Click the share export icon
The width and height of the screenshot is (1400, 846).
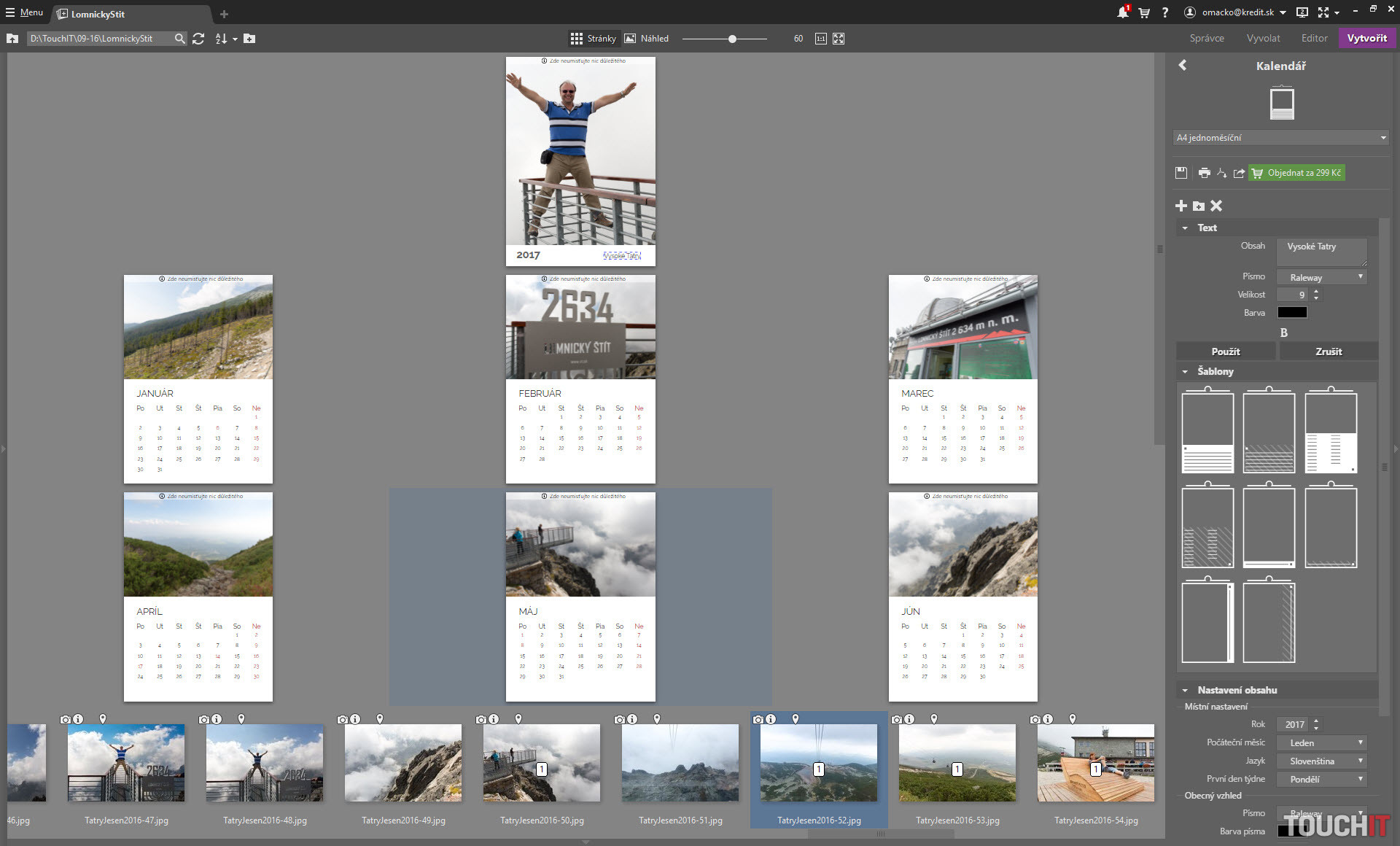[x=1239, y=173]
